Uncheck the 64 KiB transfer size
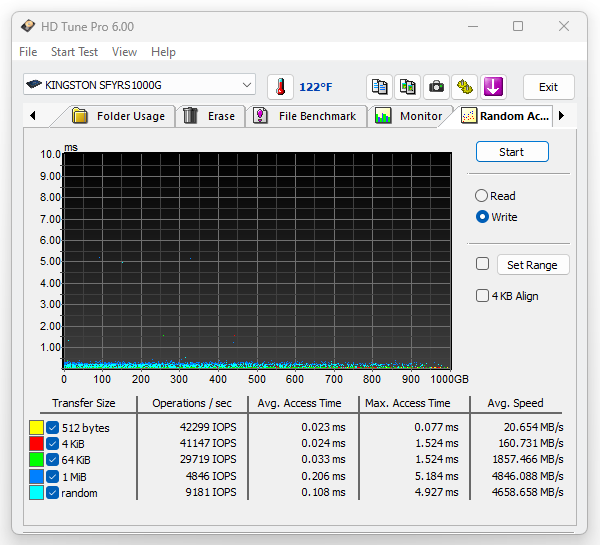Image resolution: width=600 pixels, height=545 pixels. [x=52, y=460]
